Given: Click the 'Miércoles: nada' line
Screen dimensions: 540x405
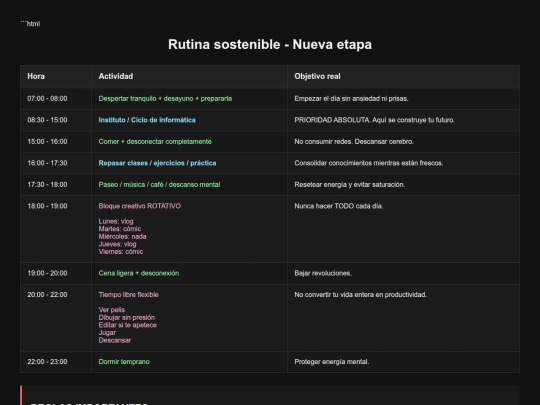Looking at the screenshot, I should click(x=122, y=237).
